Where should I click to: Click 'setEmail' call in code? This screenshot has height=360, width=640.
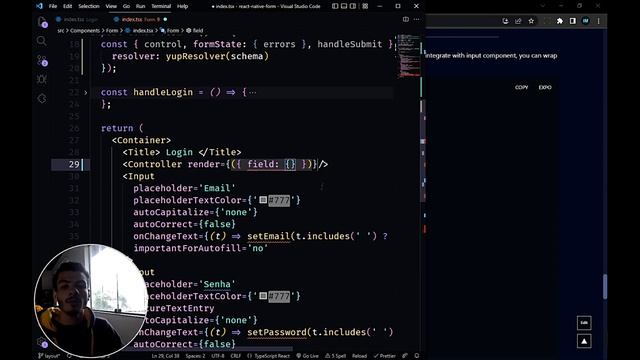click(x=269, y=236)
